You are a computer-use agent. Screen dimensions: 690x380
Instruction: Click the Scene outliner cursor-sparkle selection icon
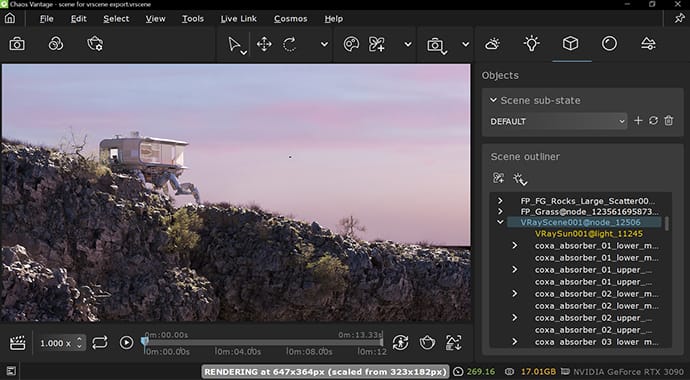520,179
